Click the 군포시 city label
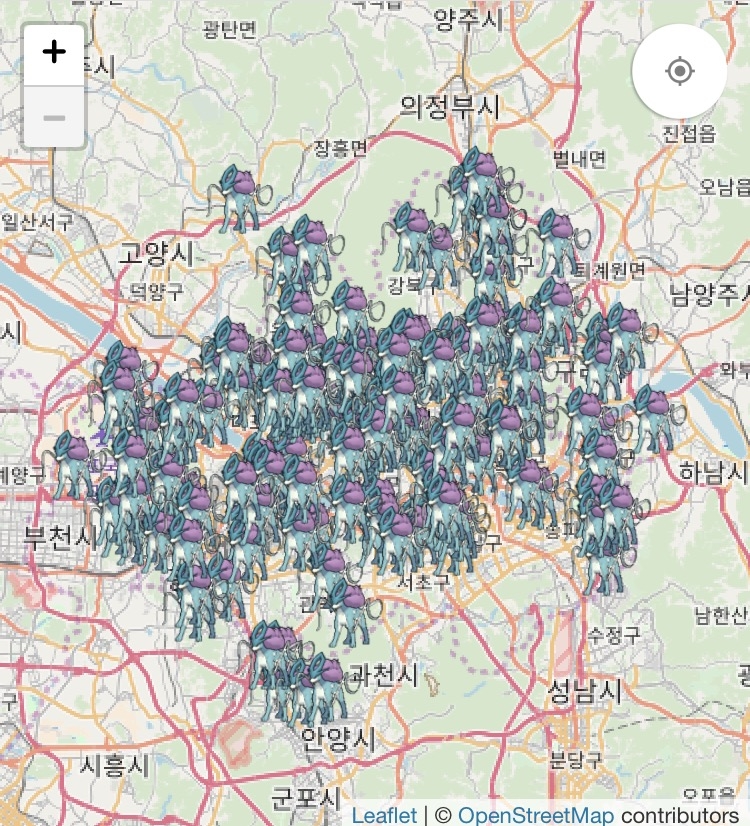The height and width of the screenshot is (826, 750). pos(306,799)
